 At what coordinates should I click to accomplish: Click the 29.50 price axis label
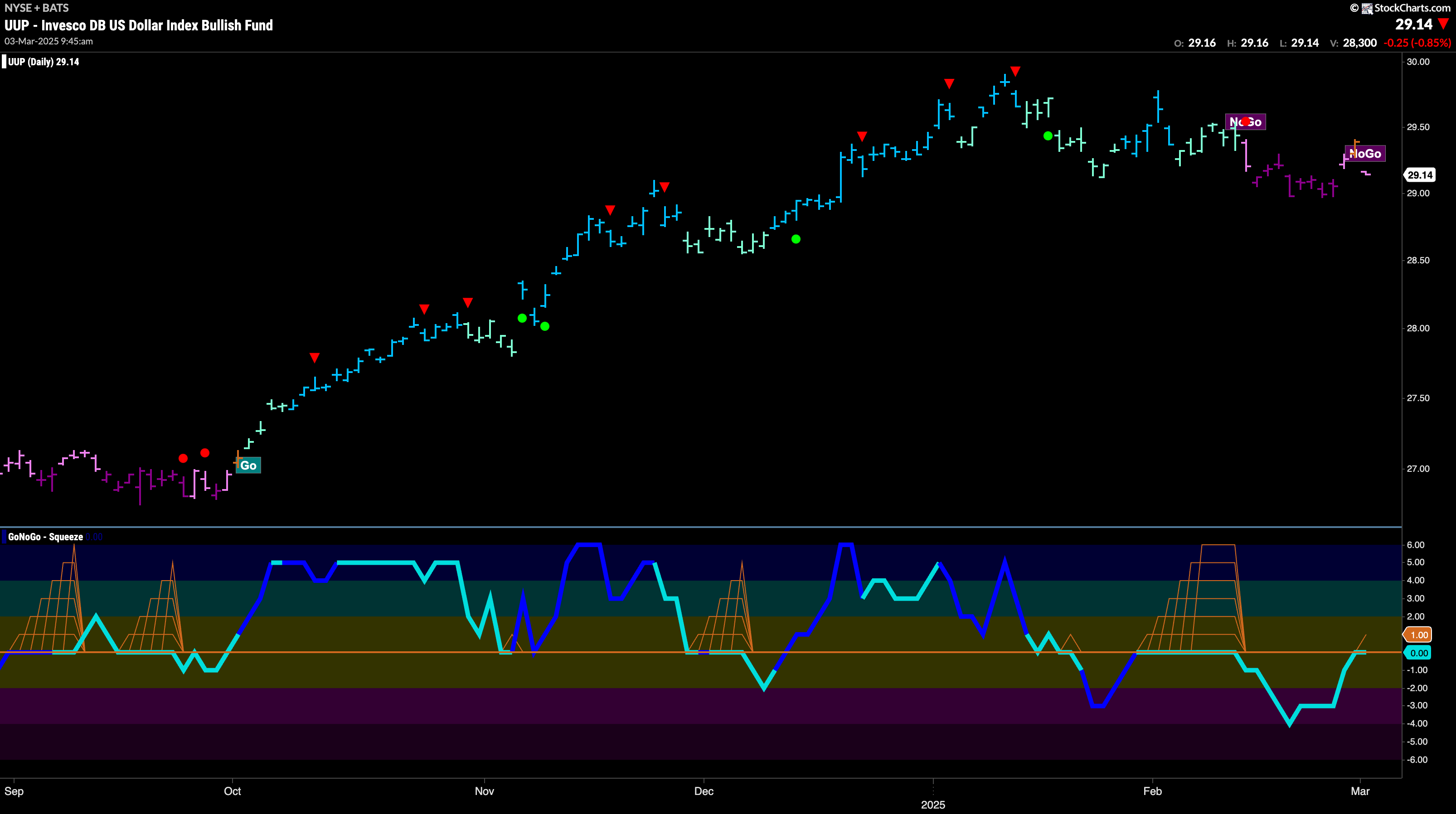point(1418,126)
